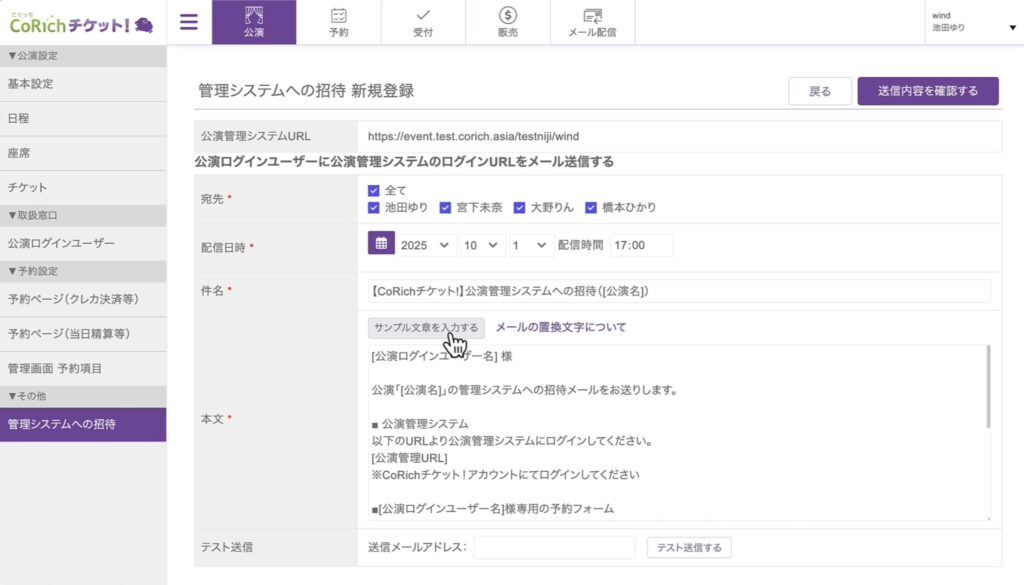
Task: Open the メール配信 mail icon tab
Action: point(592,22)
